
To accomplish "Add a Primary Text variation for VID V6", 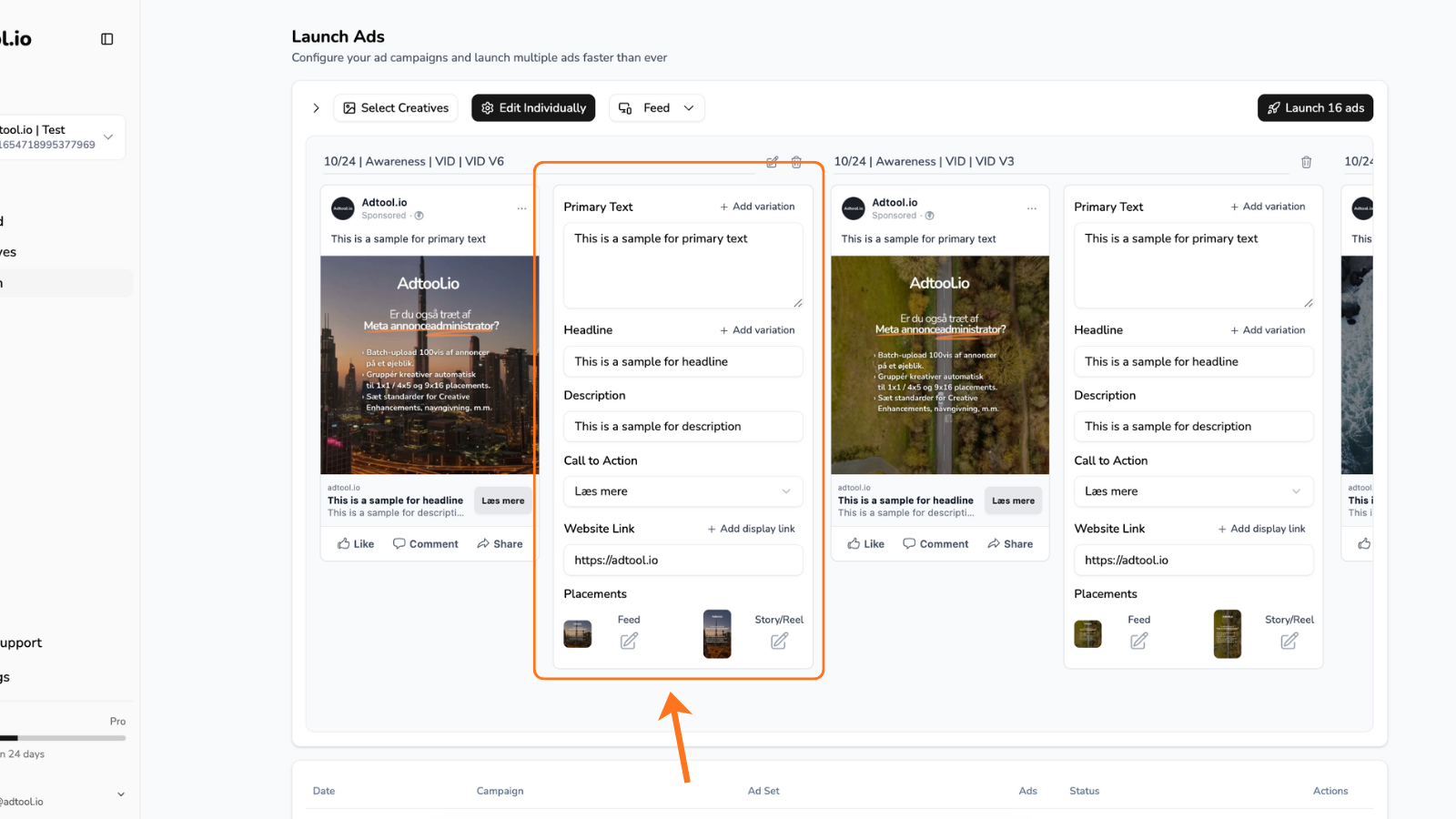I will tap(757, 207).
